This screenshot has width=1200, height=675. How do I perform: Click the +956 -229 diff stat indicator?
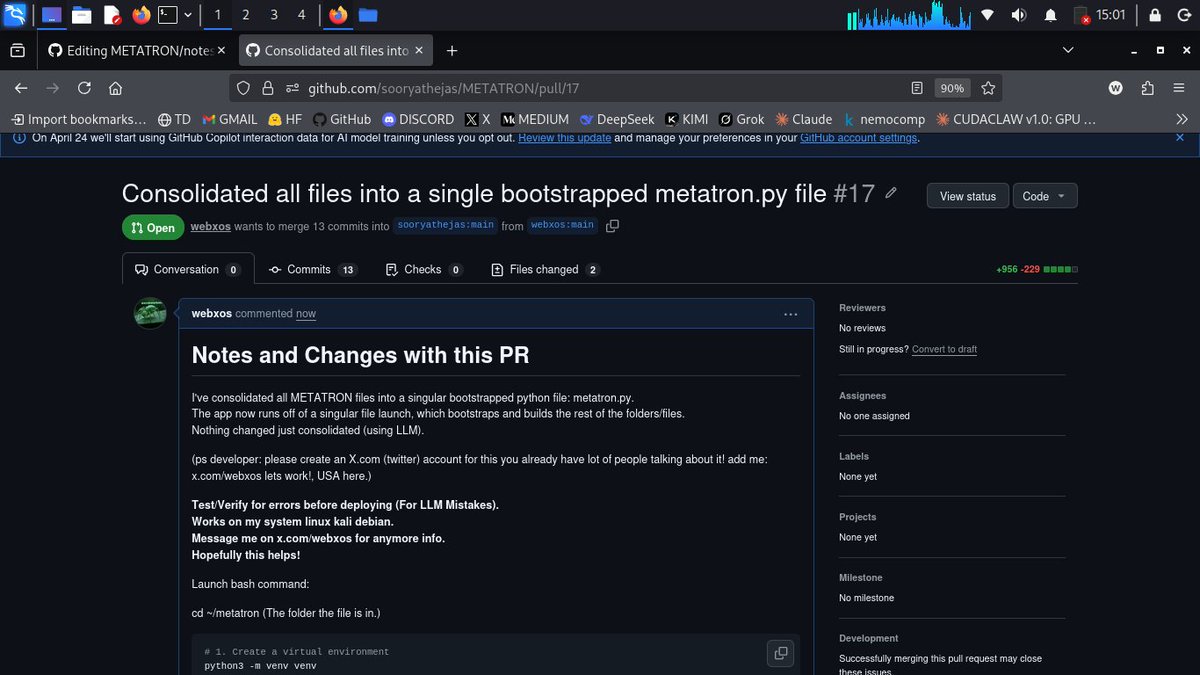click(x=1037, y=269)
